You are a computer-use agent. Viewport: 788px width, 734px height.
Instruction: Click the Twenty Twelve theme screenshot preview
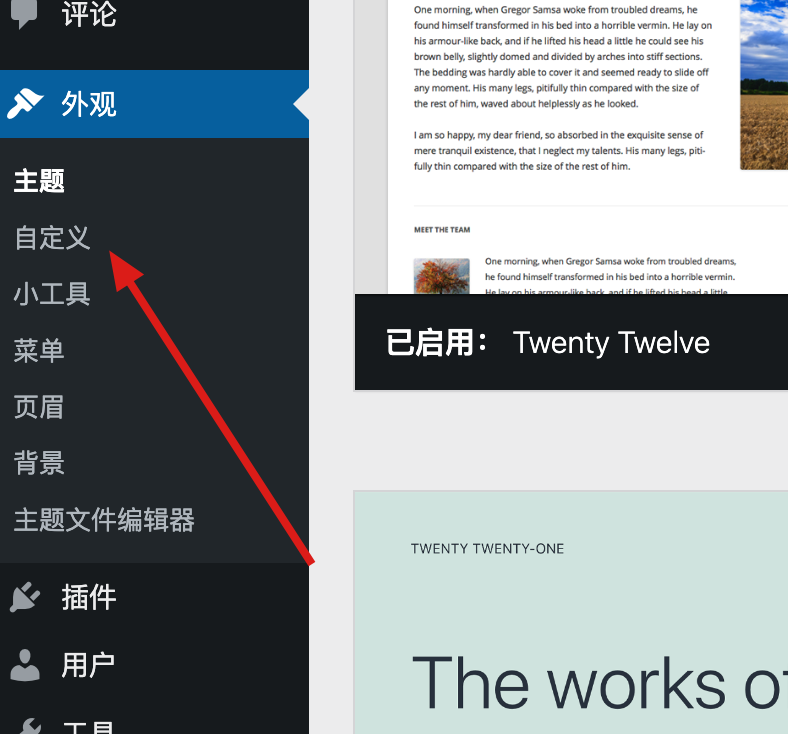pyautogui.click(x=571, y=147)
